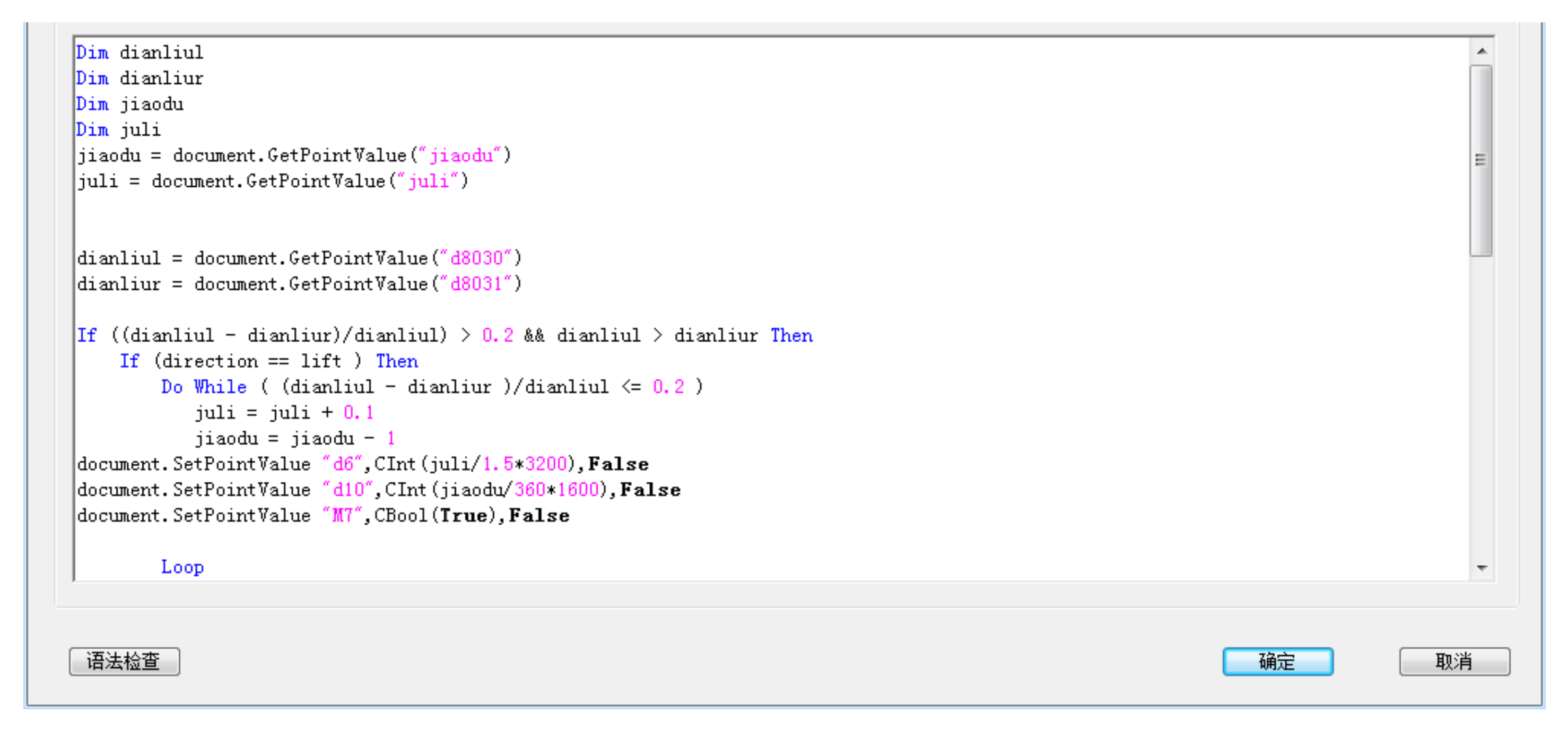Click the scrollbar up arrow
Image resolution: width=1568 pixels, height=730 pixels.
tap(1482, 51)
